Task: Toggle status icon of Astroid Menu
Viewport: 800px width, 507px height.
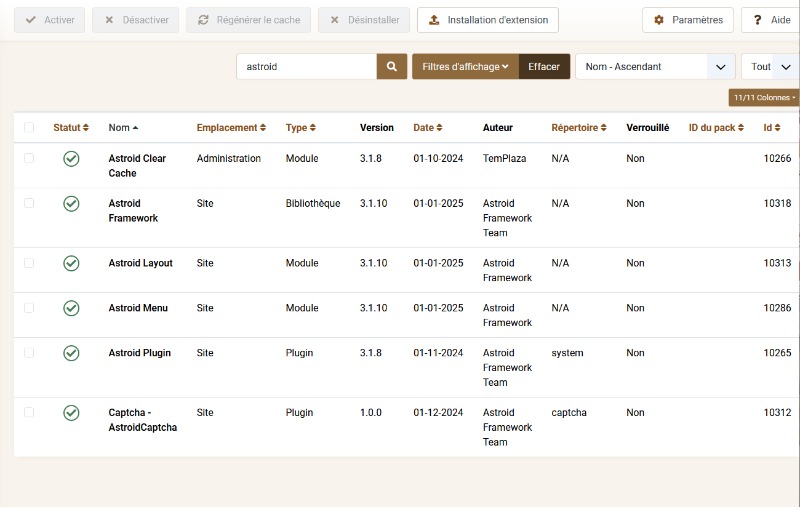Action: pyautogui.click(x=71, y=308)
